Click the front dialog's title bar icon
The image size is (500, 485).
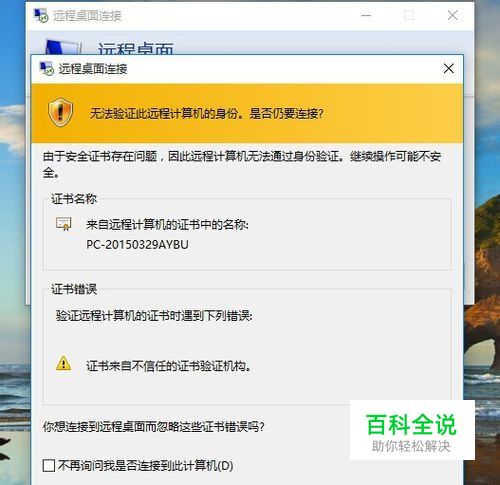46,69
